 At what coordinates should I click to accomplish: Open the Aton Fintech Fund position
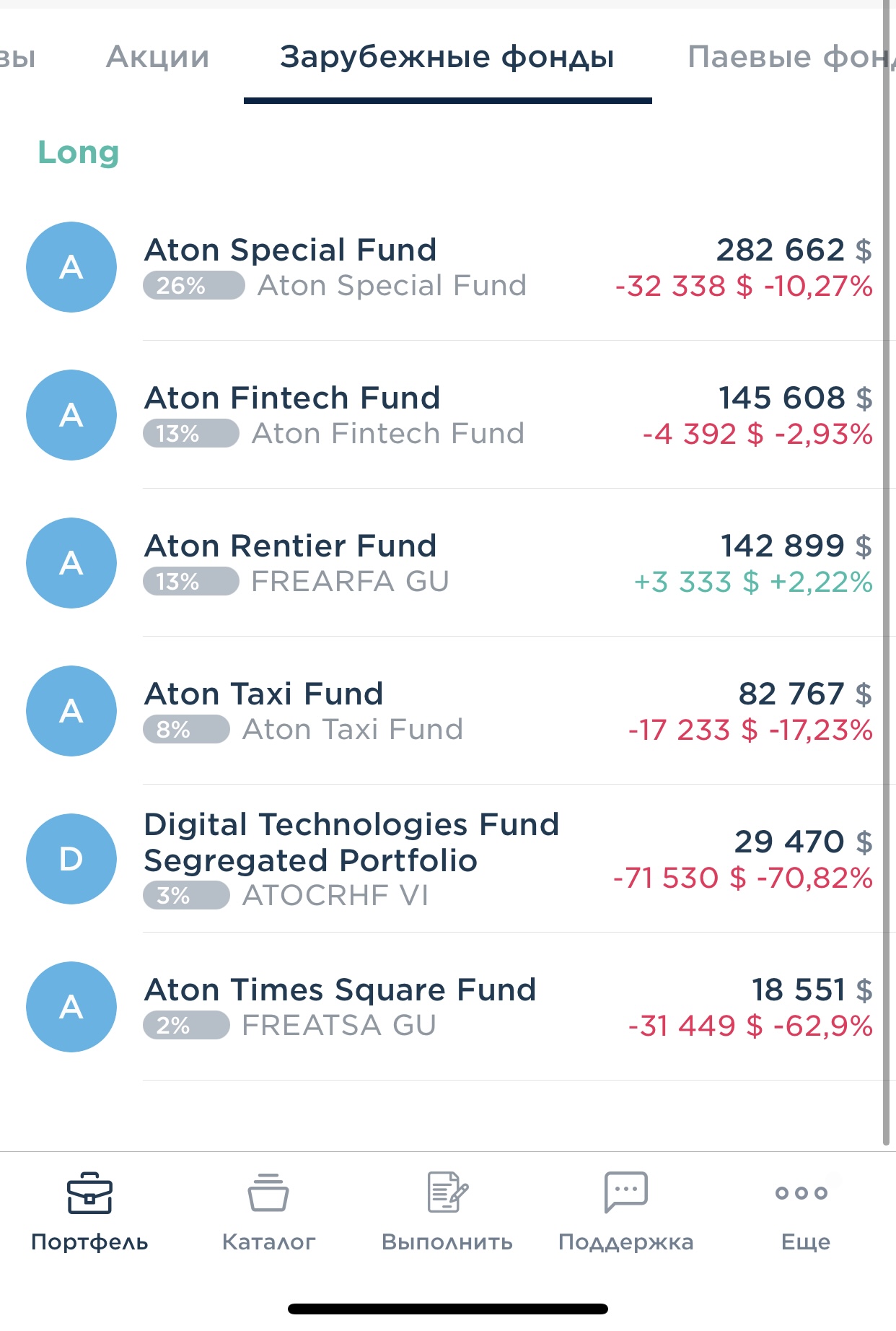click(448, 415)
